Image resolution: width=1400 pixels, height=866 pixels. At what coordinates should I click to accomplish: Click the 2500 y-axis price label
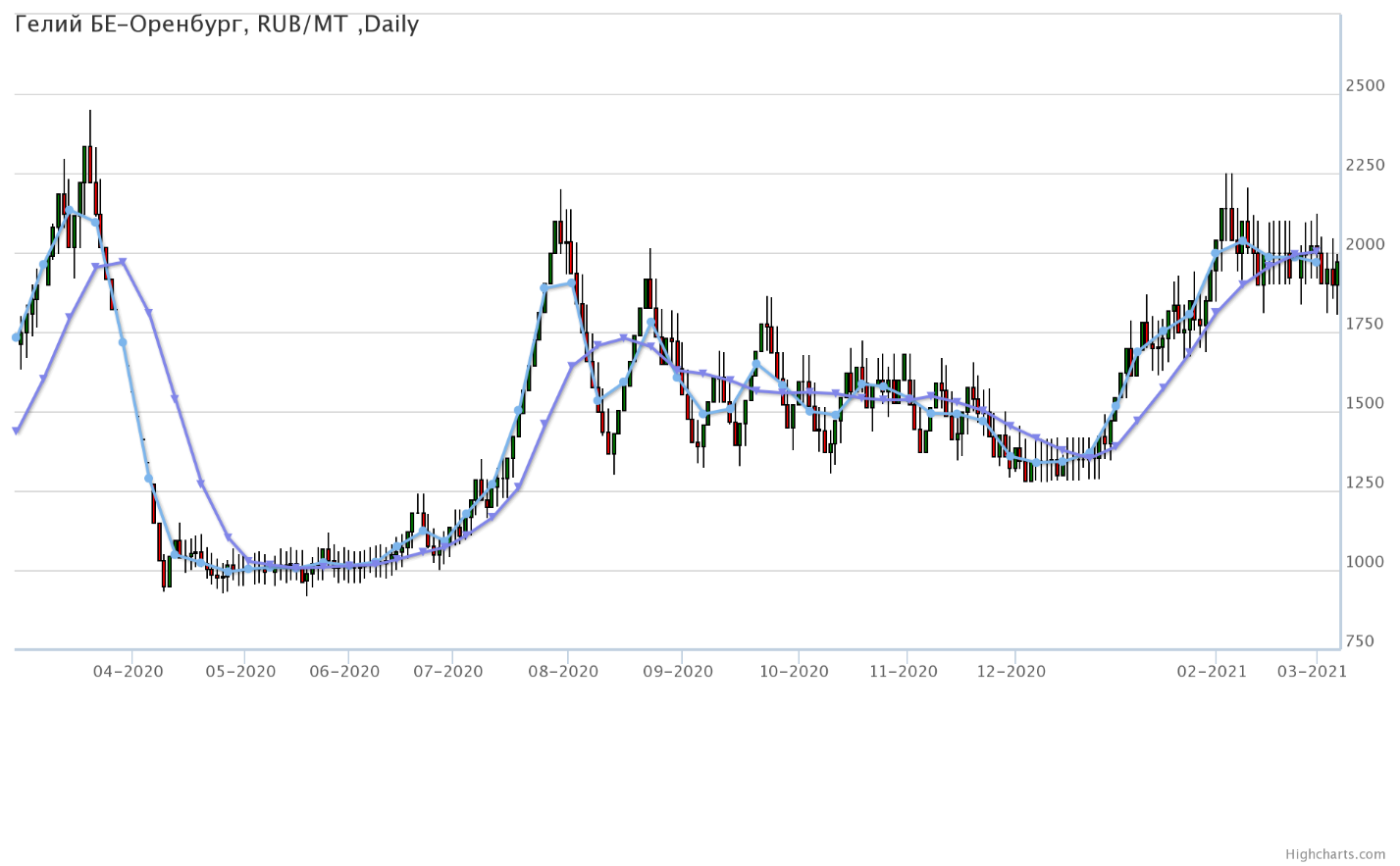1365,86
